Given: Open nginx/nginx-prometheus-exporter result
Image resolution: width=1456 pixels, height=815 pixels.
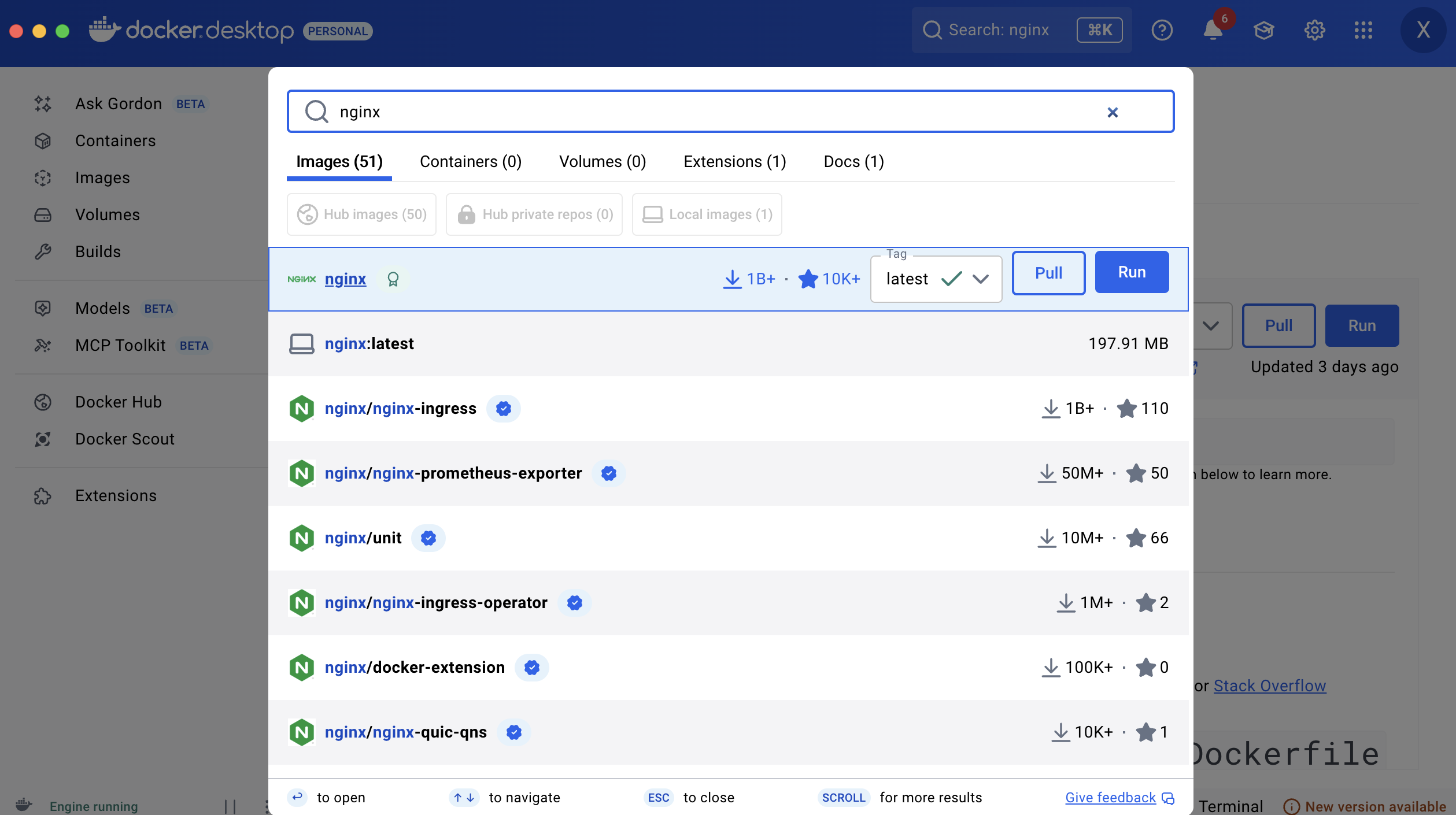Looking at the screenshot, I should tap(729, 473).
